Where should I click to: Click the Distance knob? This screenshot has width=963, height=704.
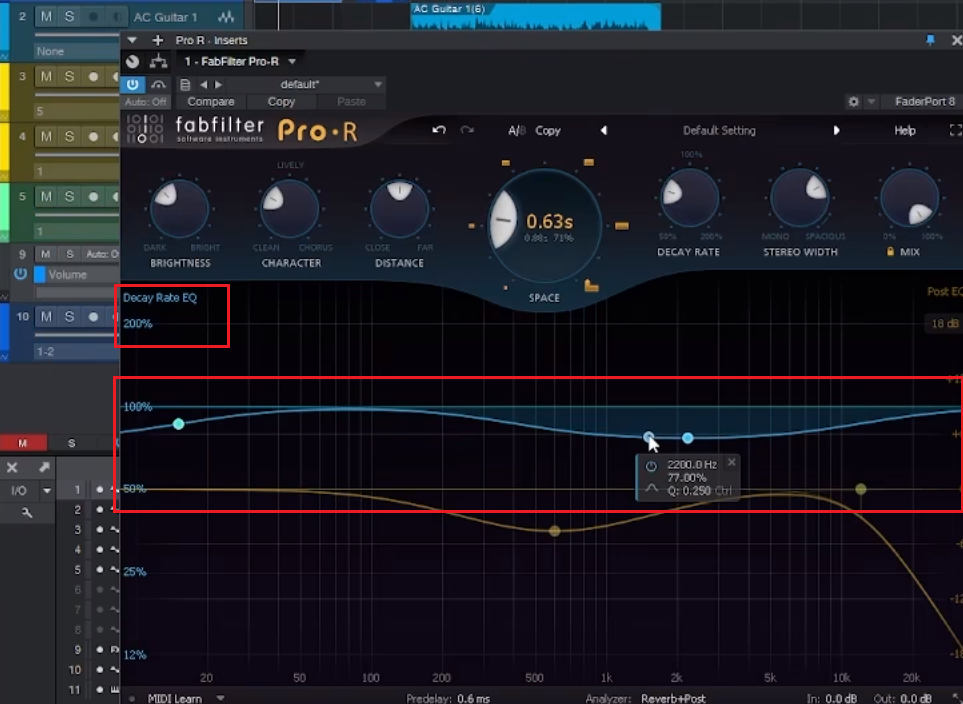coord(399,209)
